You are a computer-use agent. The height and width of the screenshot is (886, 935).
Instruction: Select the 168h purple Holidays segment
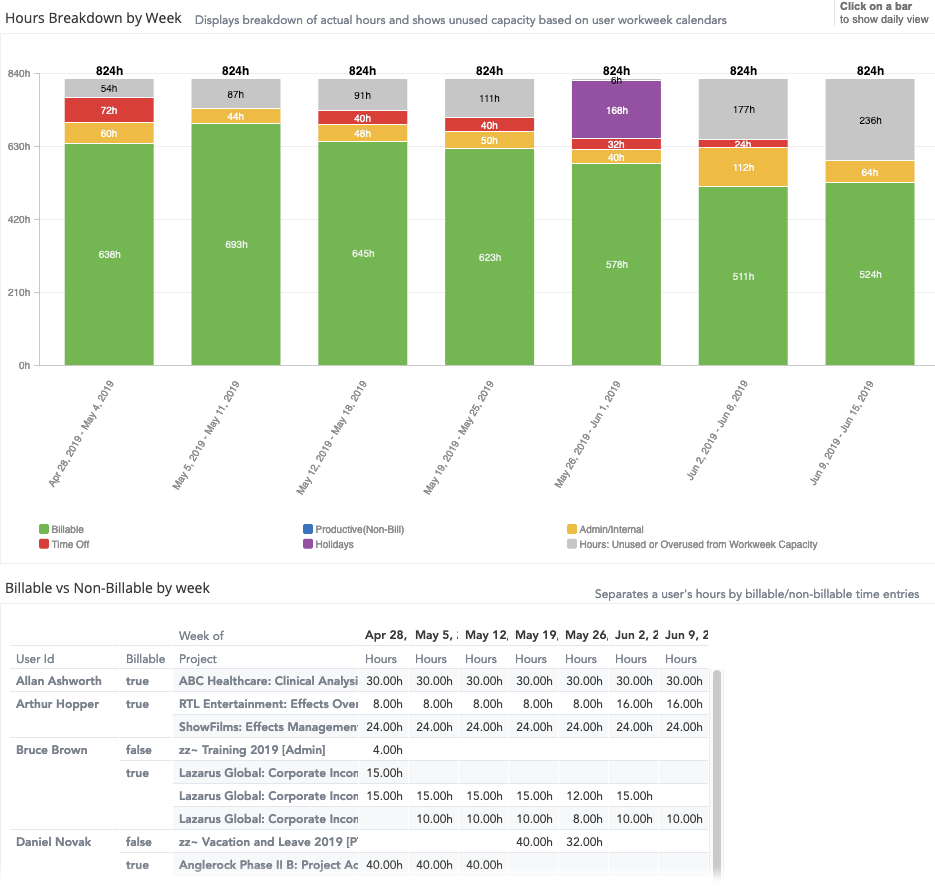click(x=616, y=110)
